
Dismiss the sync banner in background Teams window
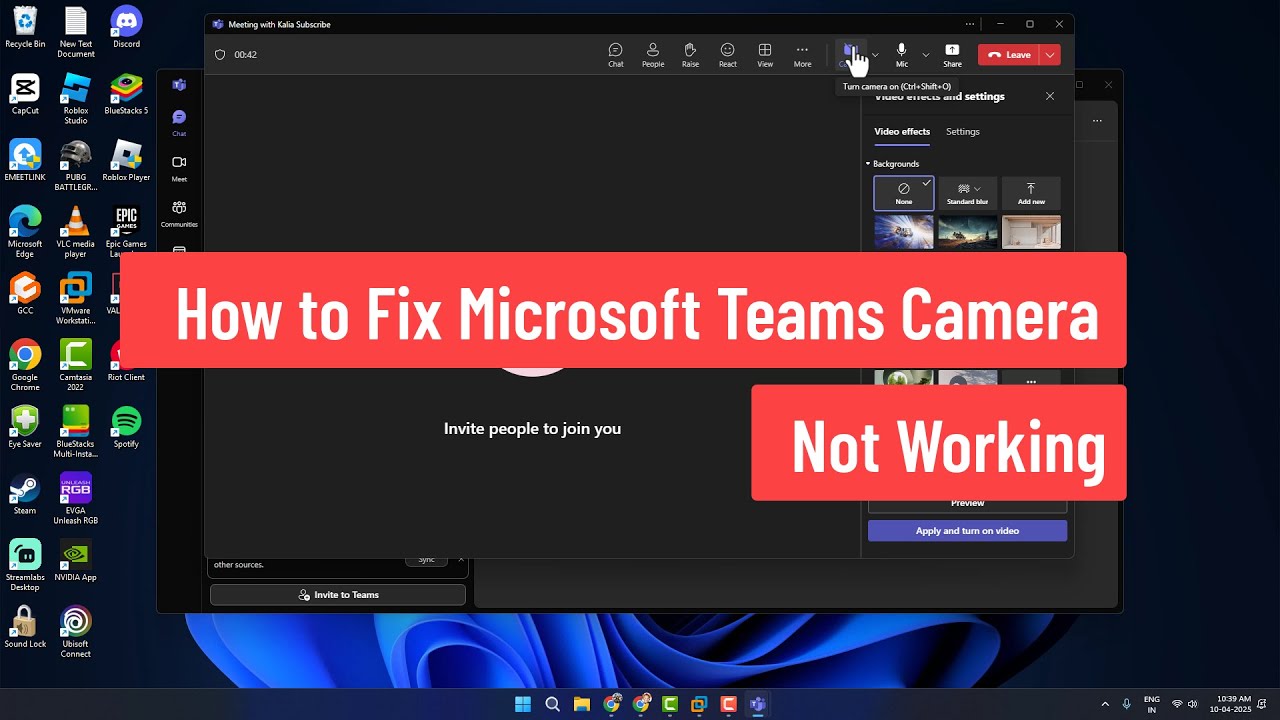(x=461, y=560)
